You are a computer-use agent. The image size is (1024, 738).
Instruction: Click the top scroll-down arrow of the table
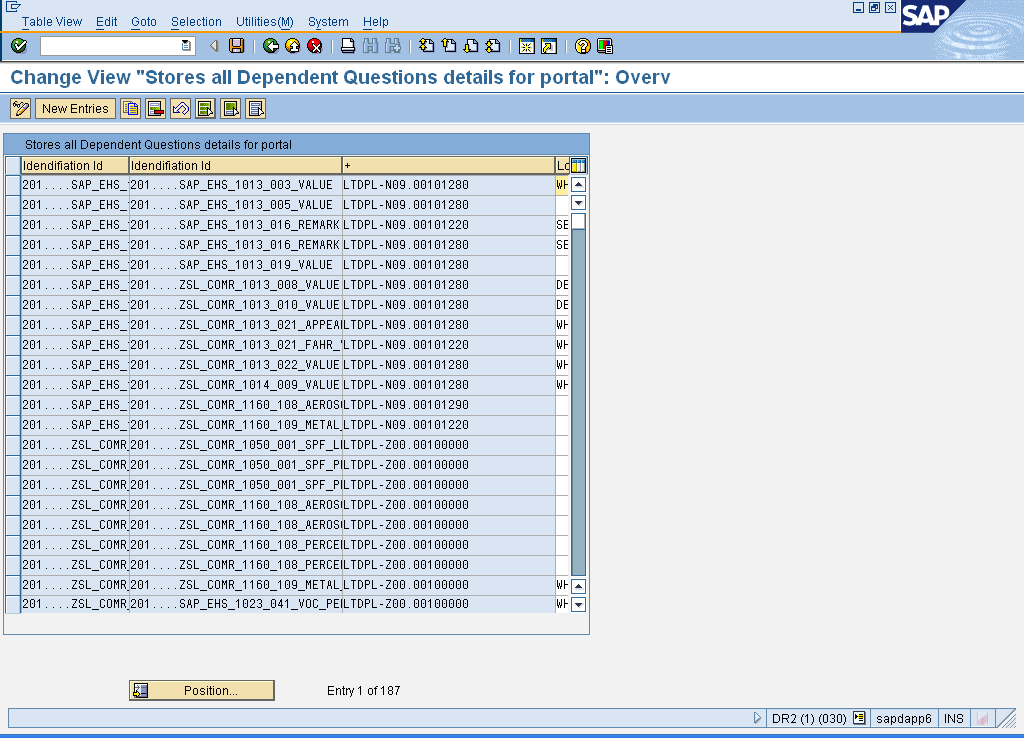pos(579,202)
